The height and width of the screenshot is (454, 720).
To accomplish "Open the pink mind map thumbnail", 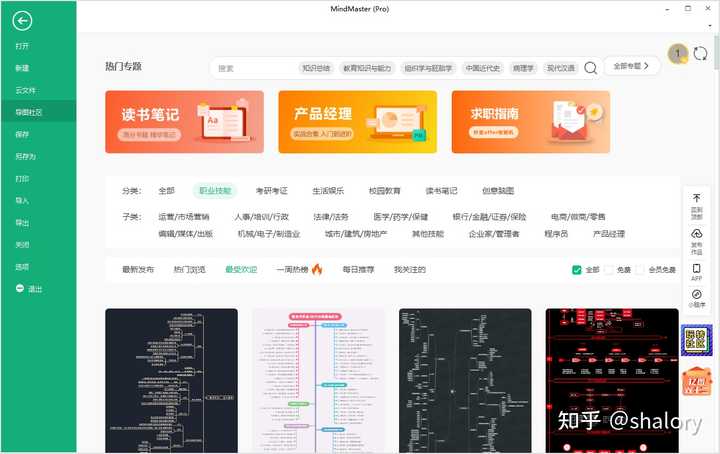I will coord(318,380).
